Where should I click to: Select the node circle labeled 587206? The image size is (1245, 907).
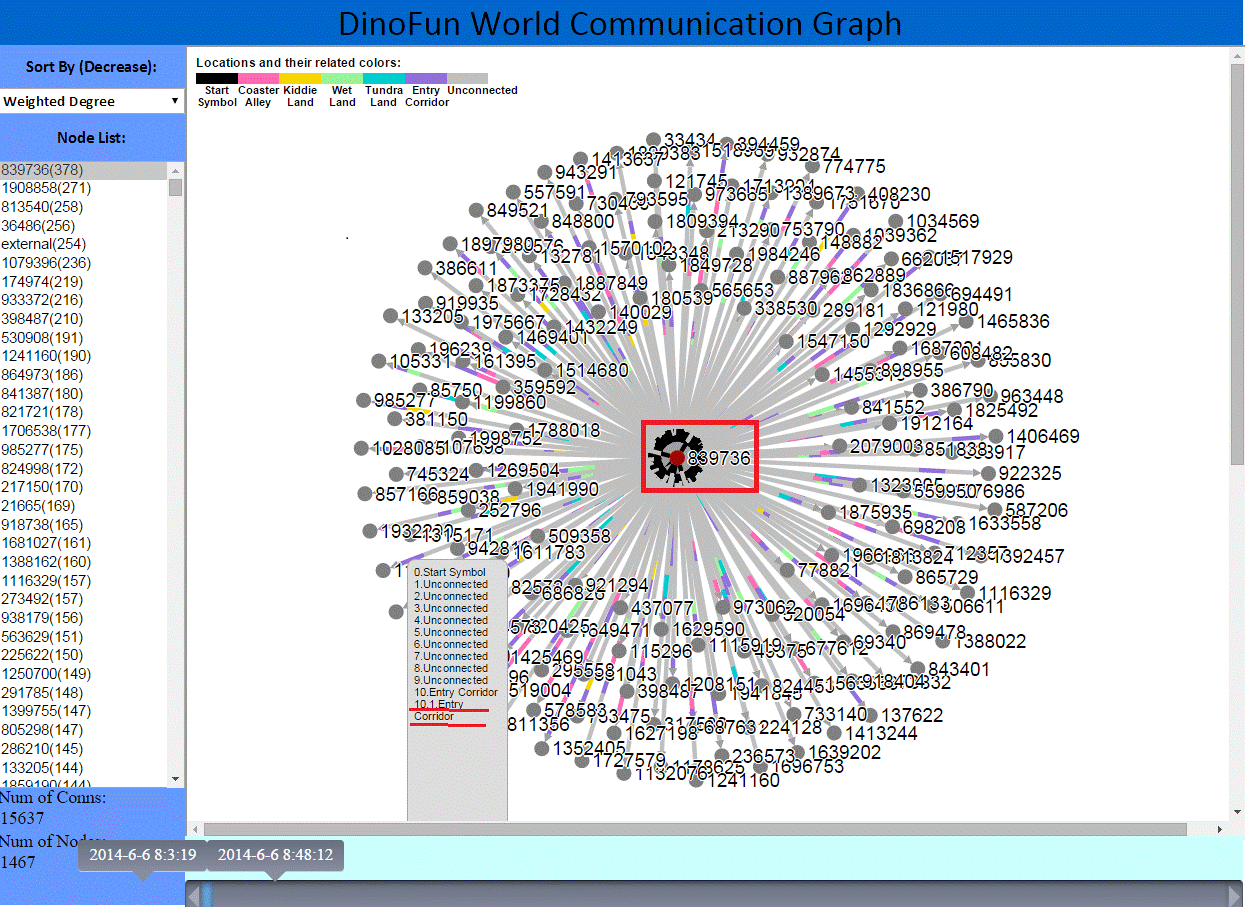pyautogui.click(x=994, y=510)
